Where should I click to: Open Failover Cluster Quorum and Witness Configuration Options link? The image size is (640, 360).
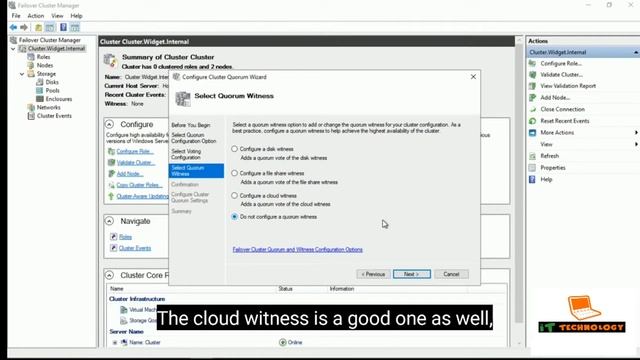coord(298,249)
